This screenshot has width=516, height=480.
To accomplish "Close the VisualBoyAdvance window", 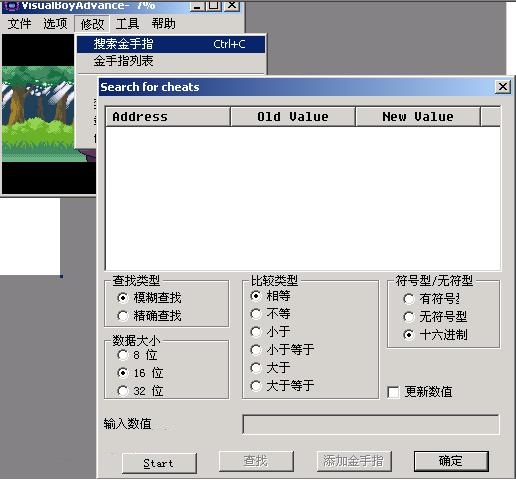I will point(231,5).
